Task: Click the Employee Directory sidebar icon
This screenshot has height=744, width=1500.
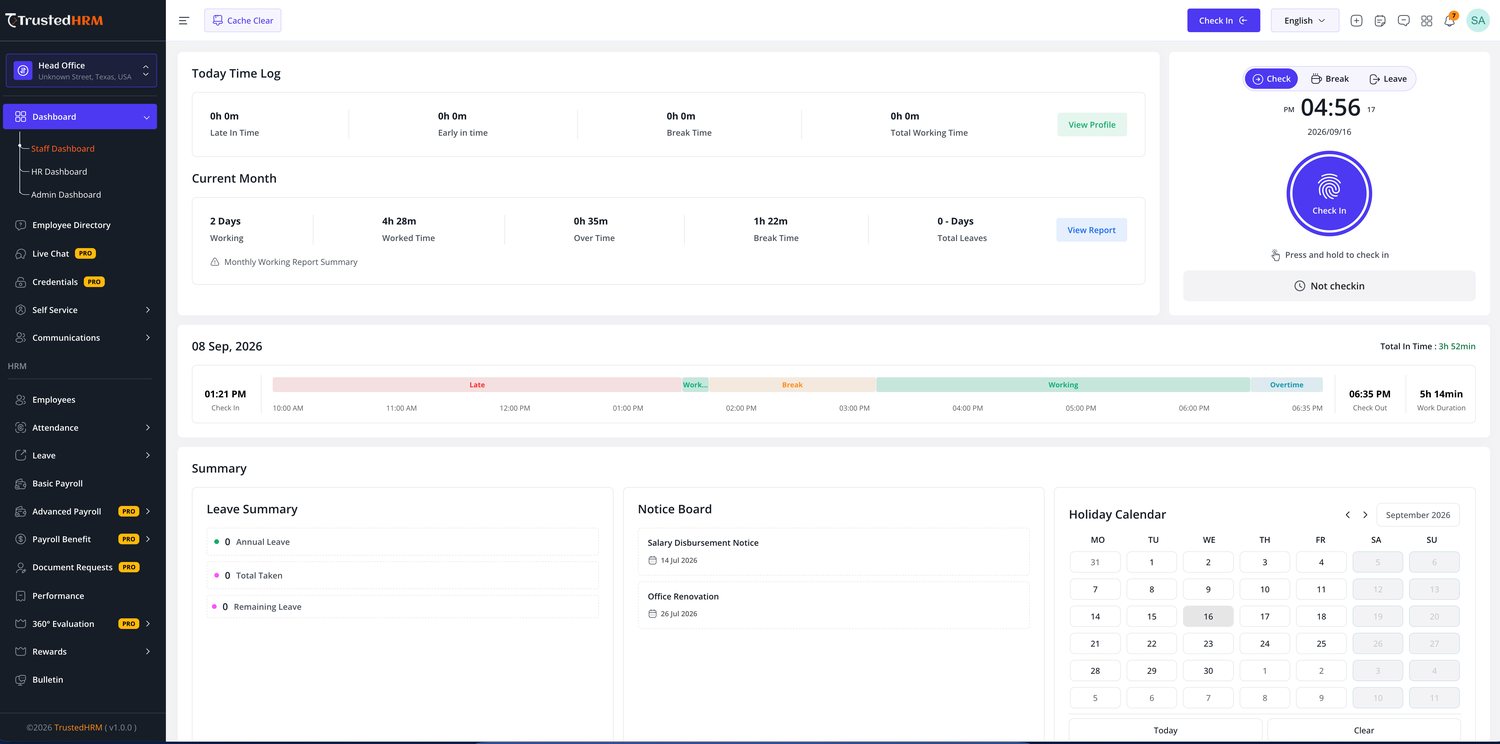Action: pos(20,225)
